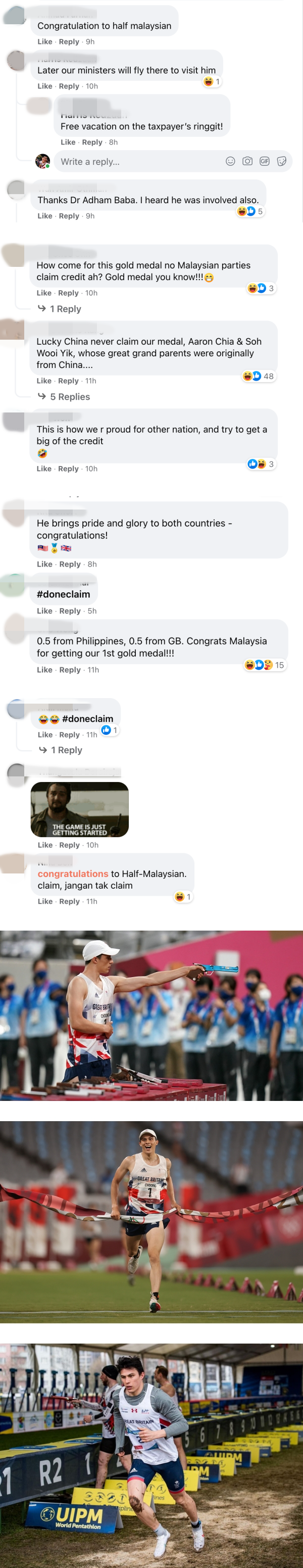The image size is (303, 1568).
Task: Expand the 5 Replies thread
Action: 64,397
